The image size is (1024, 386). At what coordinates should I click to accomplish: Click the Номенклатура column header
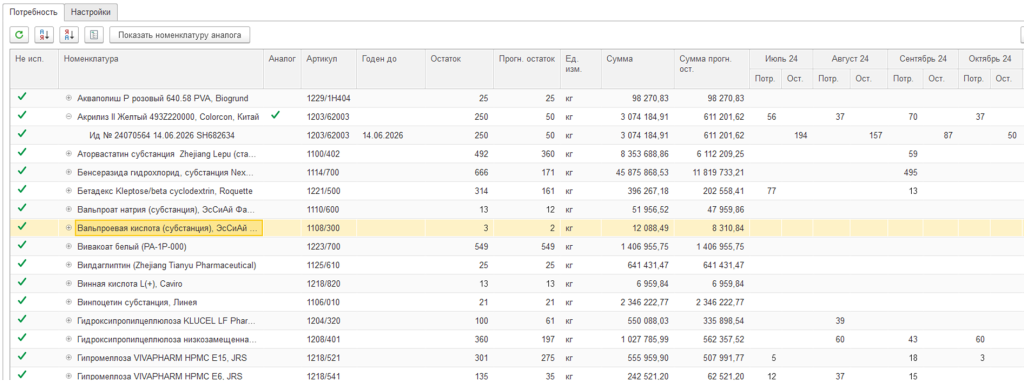[x=161, y=69]
